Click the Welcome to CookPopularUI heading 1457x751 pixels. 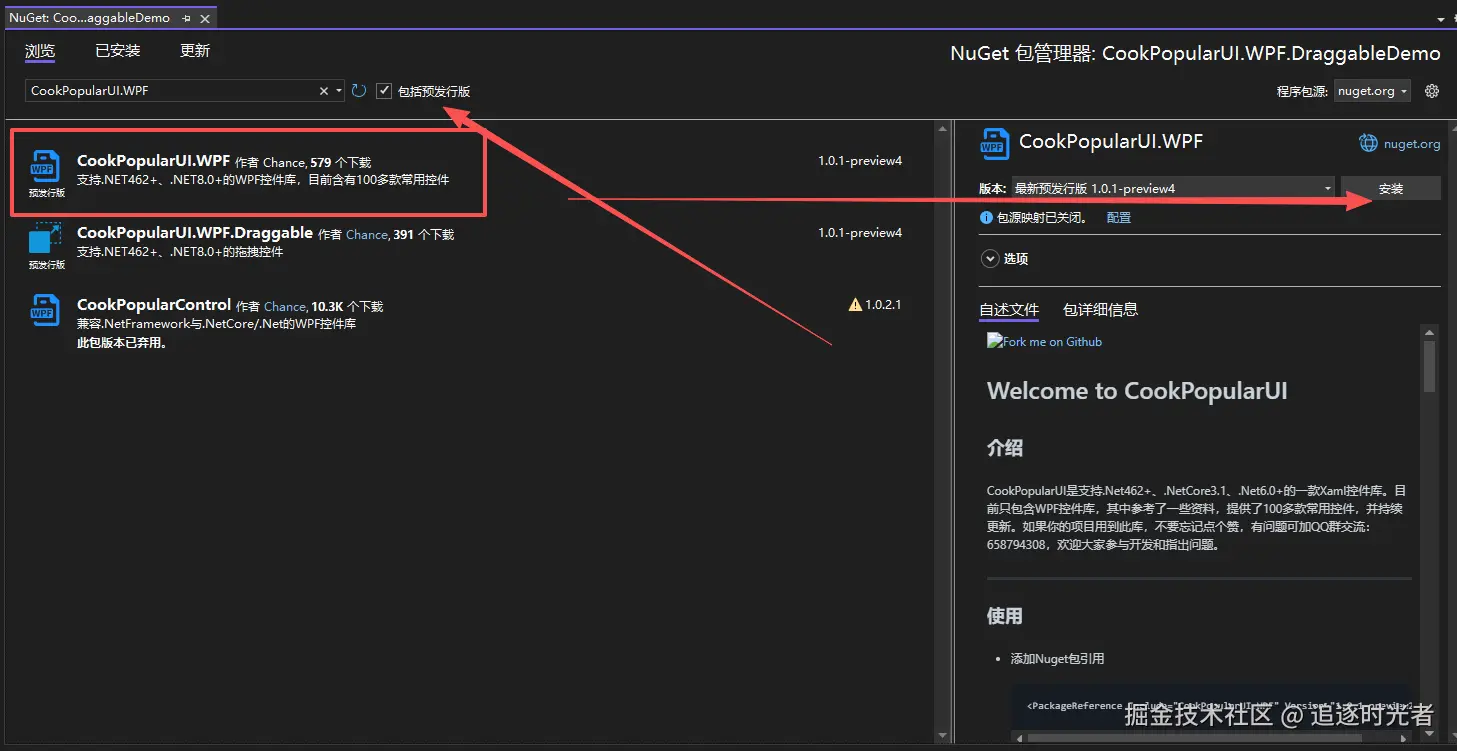pos(1137,390)
